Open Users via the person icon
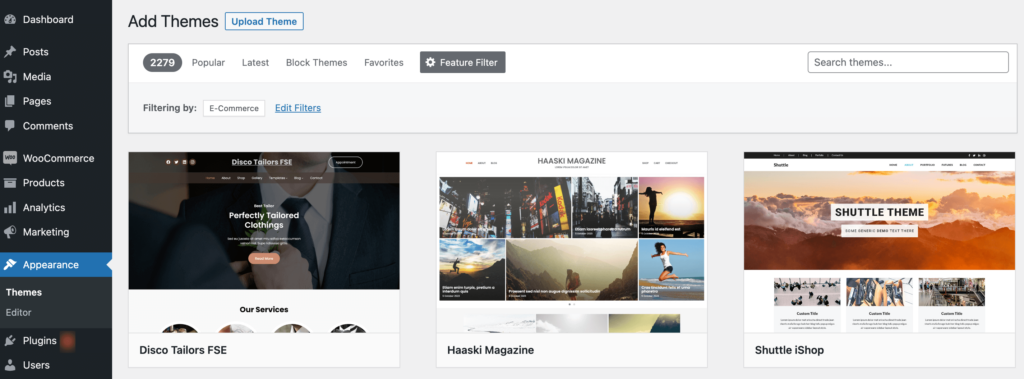The image size is (1024, 379). [10, 365]
